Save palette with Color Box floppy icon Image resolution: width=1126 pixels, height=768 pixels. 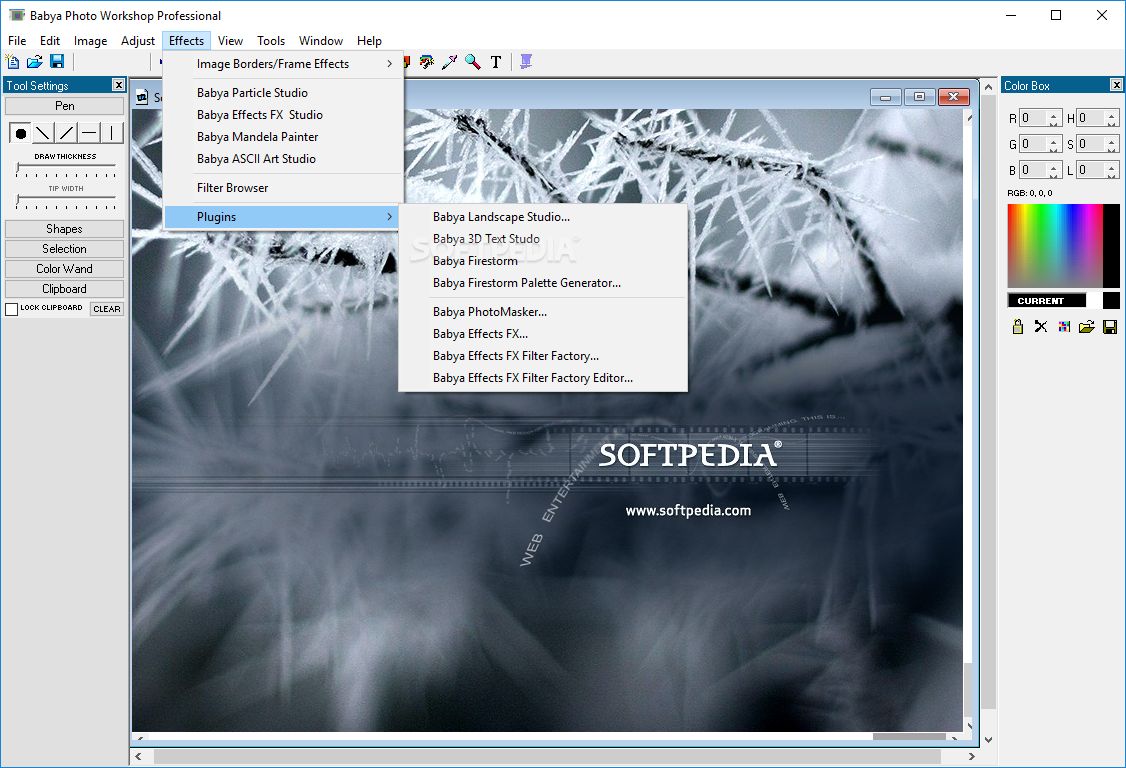tap(1109, 327)
